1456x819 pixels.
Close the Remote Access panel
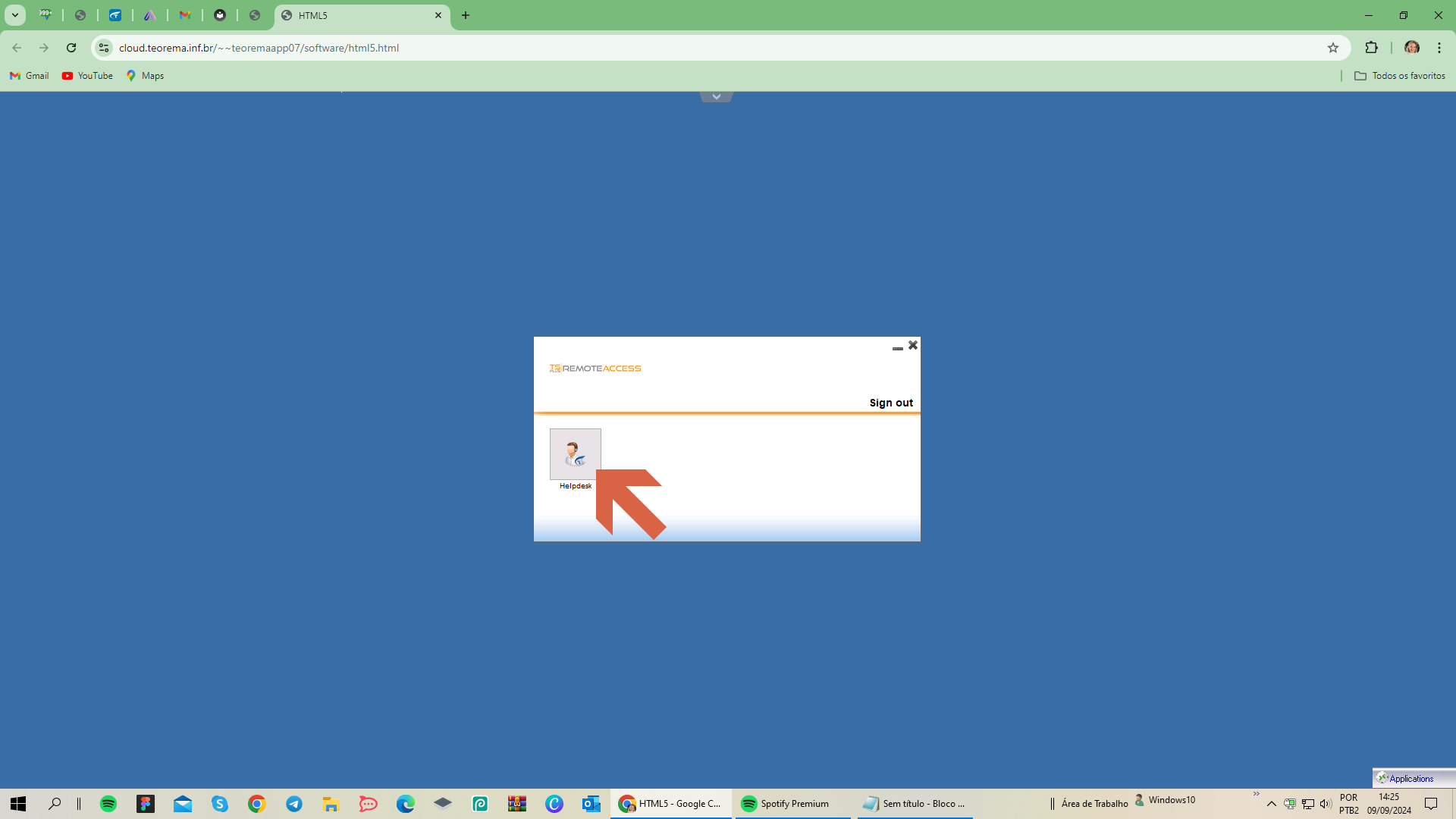[913, 345]
